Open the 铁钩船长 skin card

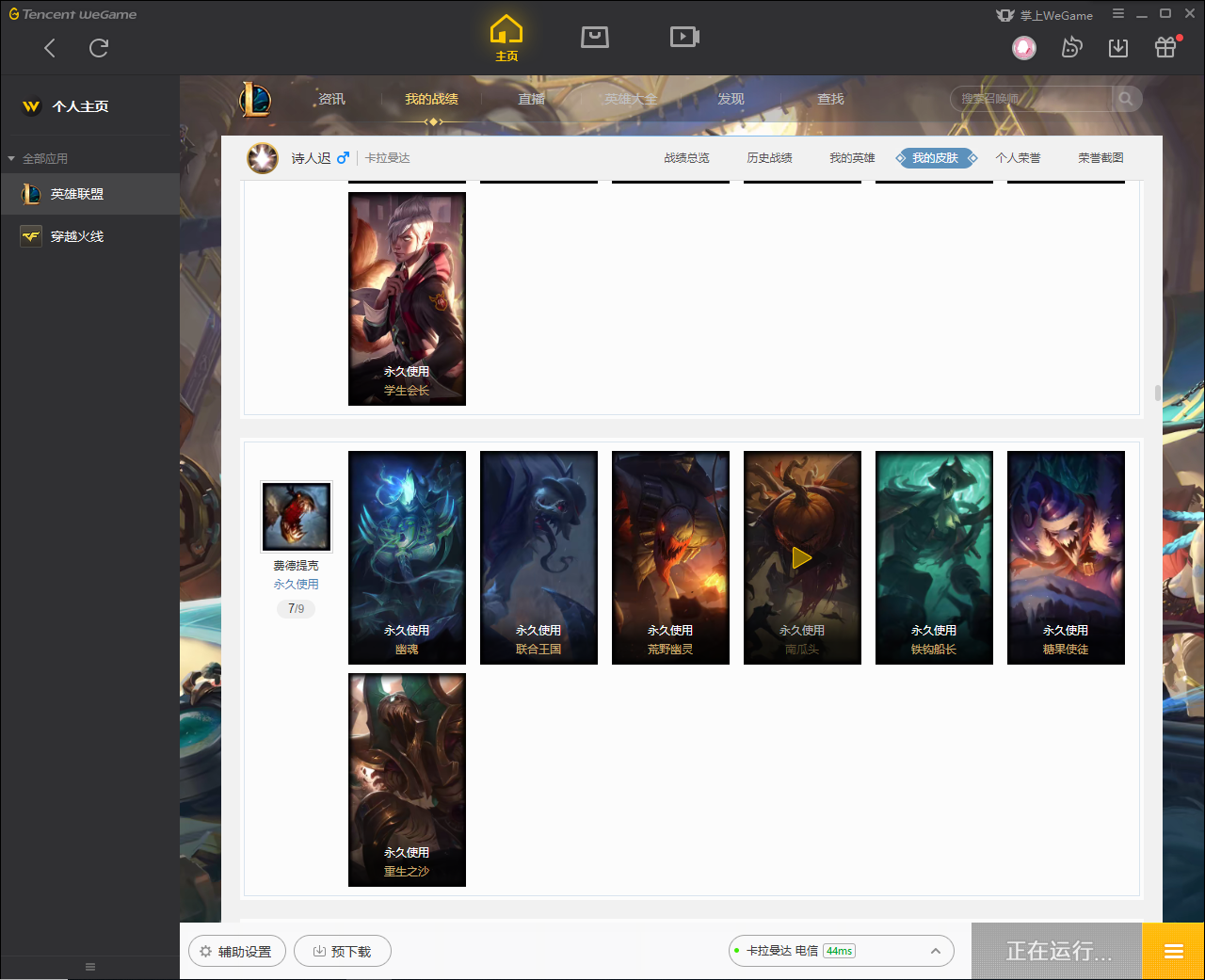click(x=934, y=557)
